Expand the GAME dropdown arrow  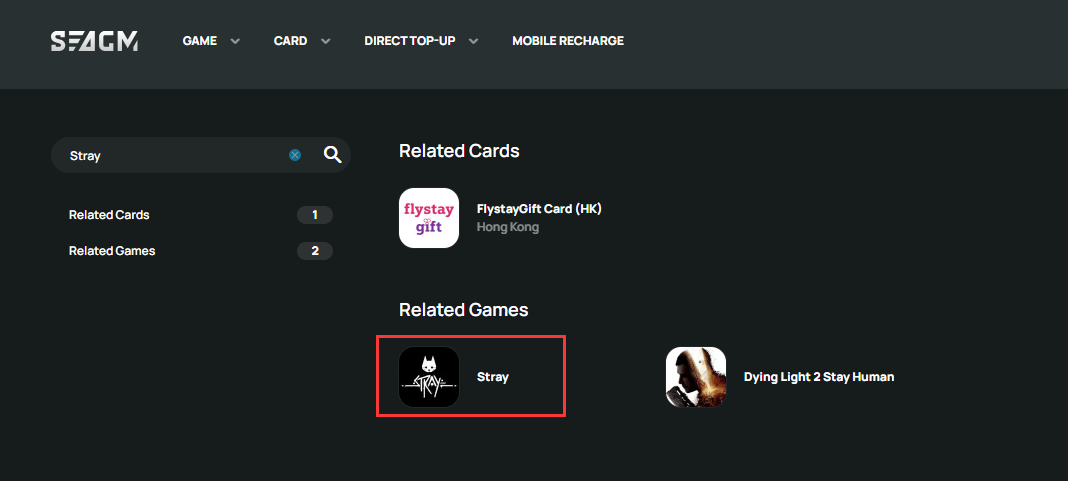click(x=235, y=41)
